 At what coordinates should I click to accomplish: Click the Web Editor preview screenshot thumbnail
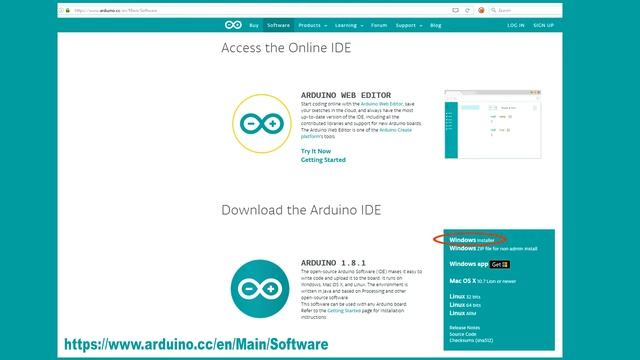point(493,124)
